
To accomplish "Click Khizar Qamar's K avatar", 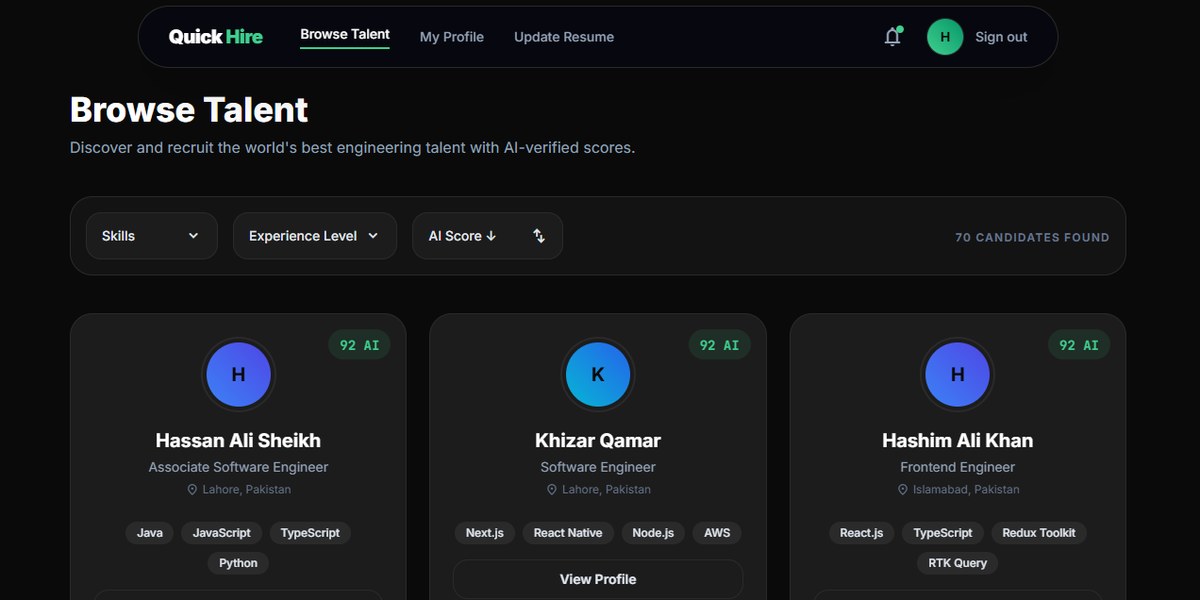I will [x=598, y=375].
